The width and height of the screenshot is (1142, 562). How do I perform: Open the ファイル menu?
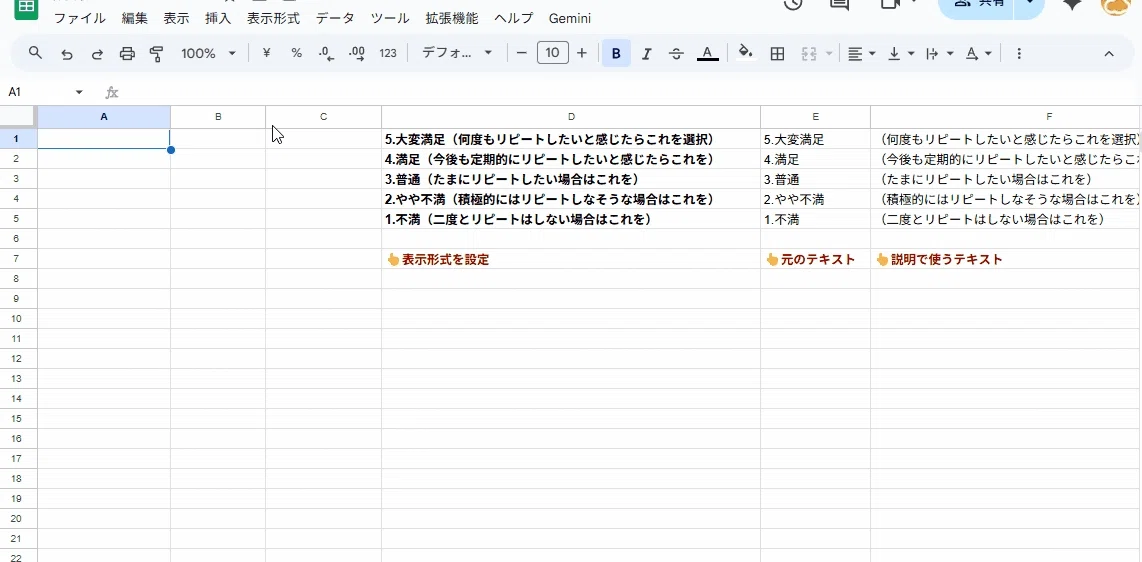tap(79, 18)
